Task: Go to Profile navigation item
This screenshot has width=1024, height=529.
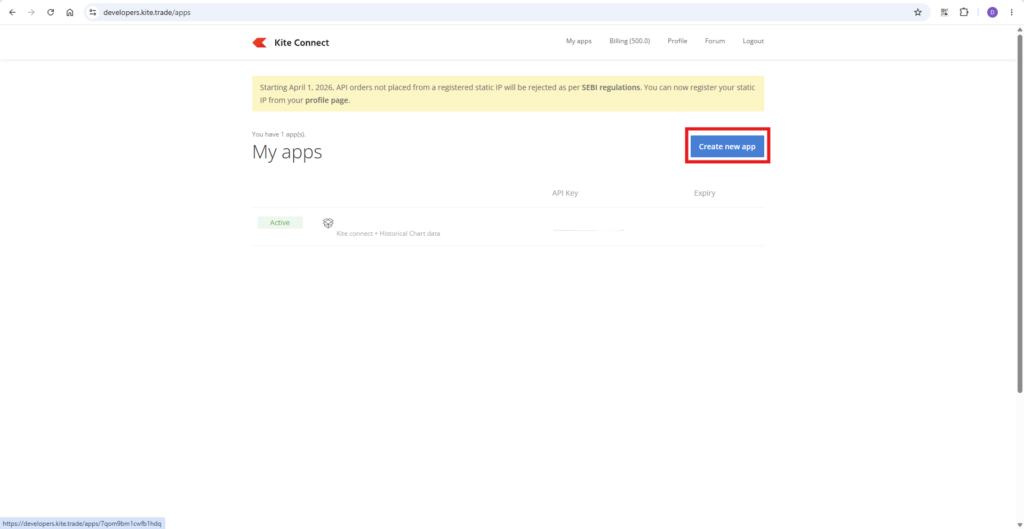Action: coord(677,41)
